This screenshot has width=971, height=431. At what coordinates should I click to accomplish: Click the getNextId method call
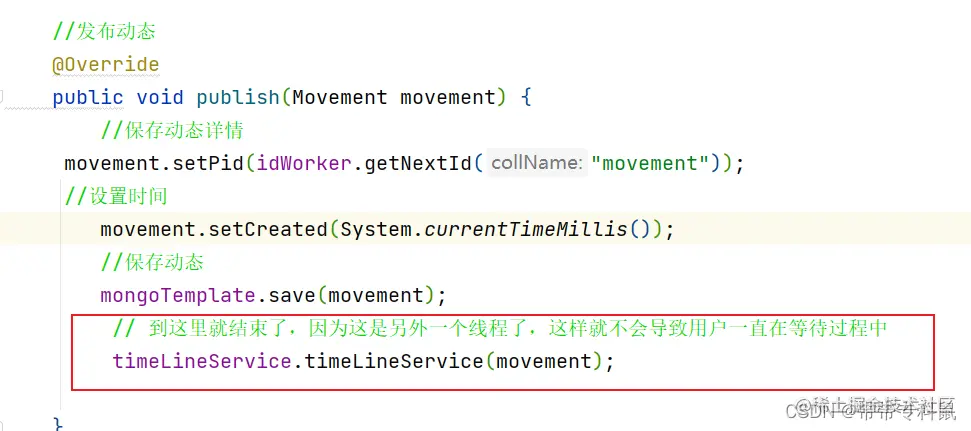pyautogui.click(x=418, y=164)
